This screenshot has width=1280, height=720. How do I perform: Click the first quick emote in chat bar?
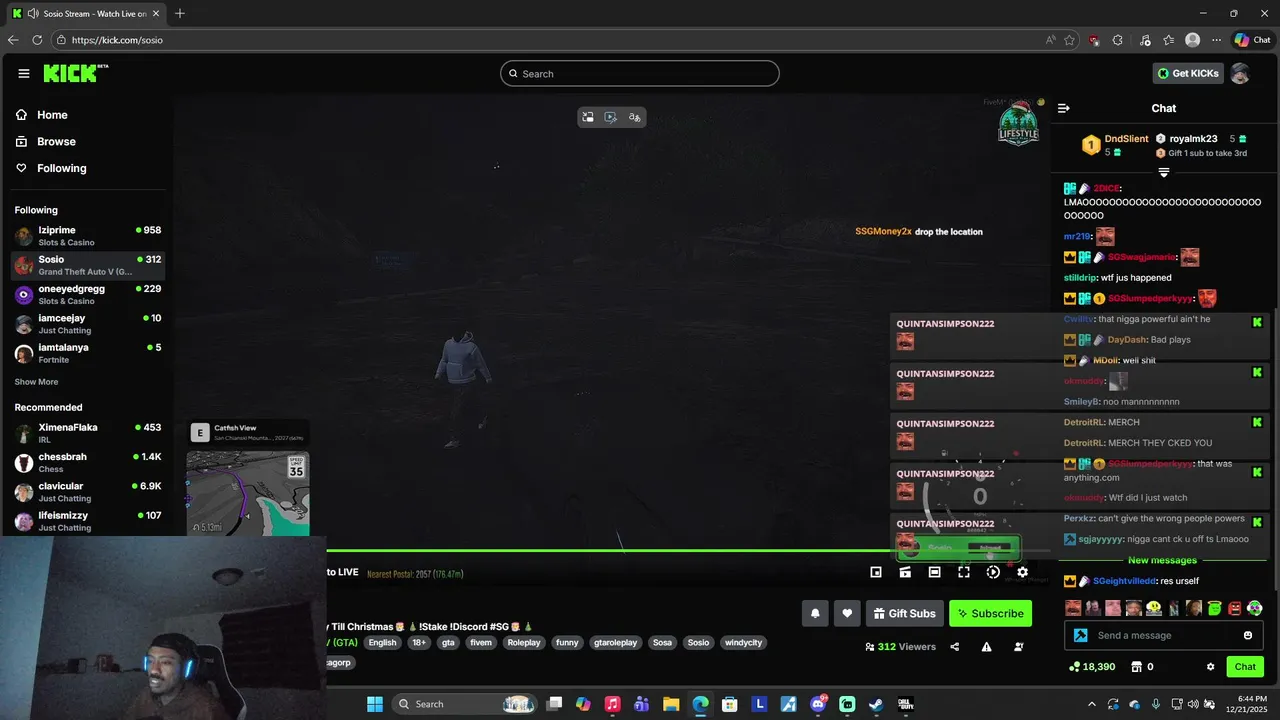(x=1073, y=608)
